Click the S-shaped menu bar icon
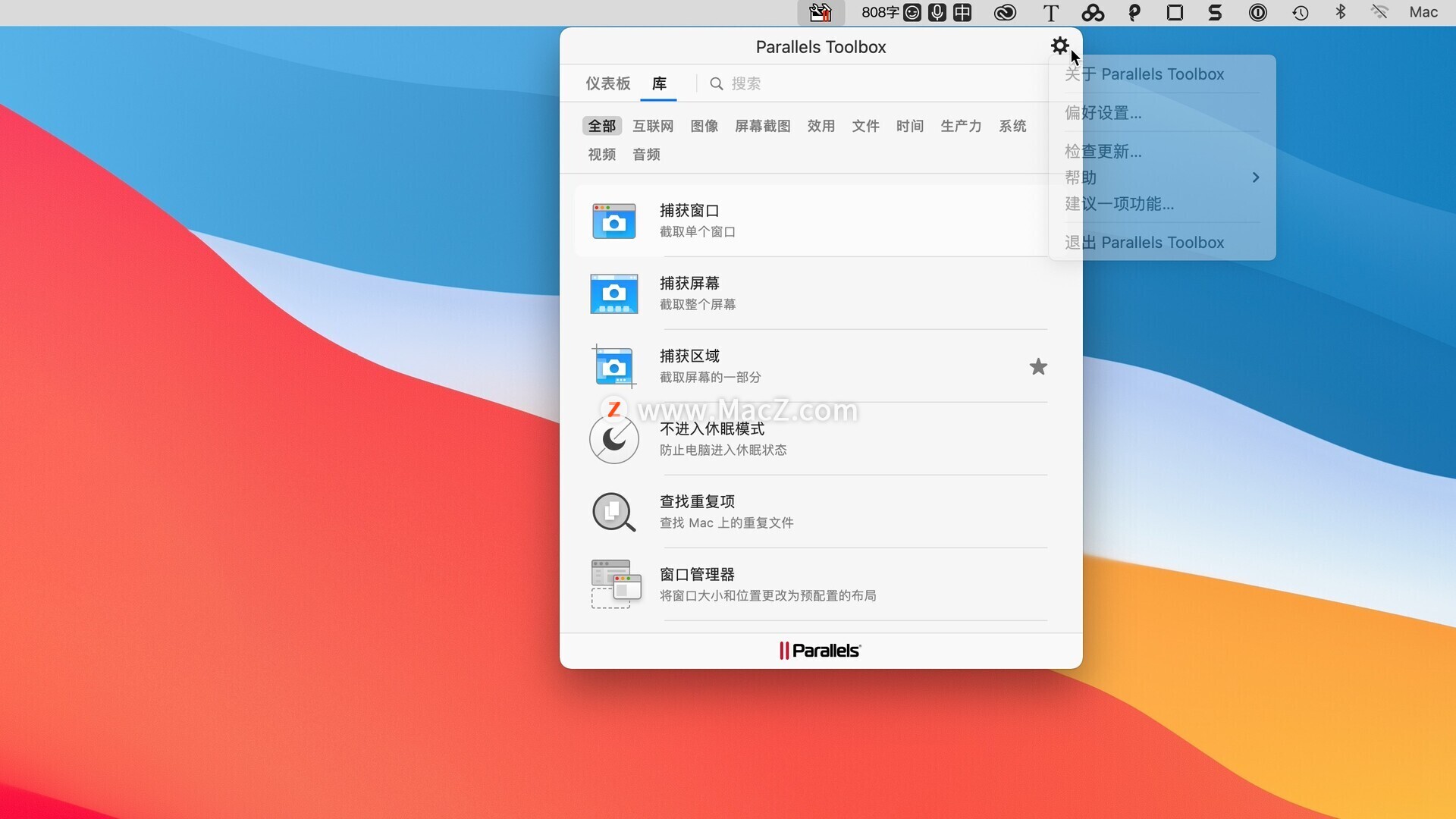 pos(1215,12)
